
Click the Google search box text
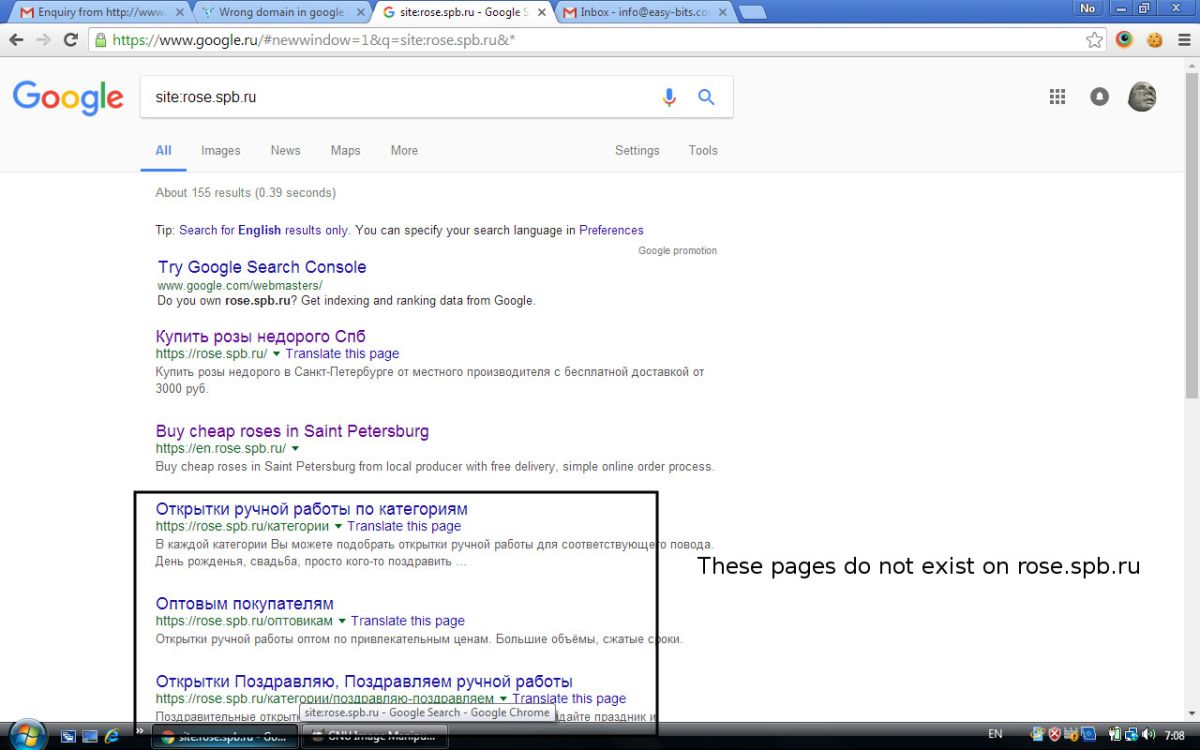coord(206,97)
